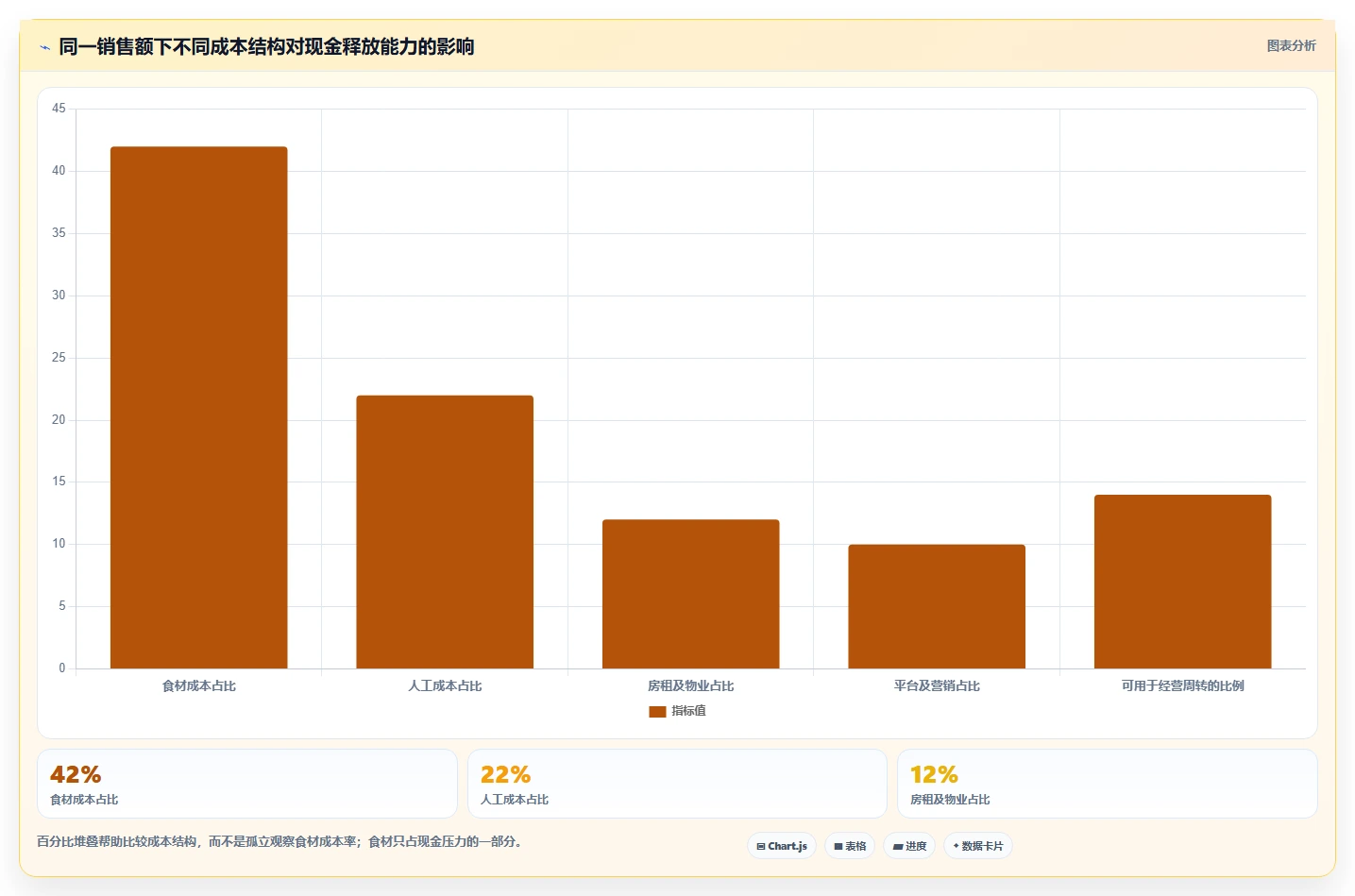This screenshot has width=1355, height=896.
Task: Click the y-axis value 25
Action: pos(59,358)
